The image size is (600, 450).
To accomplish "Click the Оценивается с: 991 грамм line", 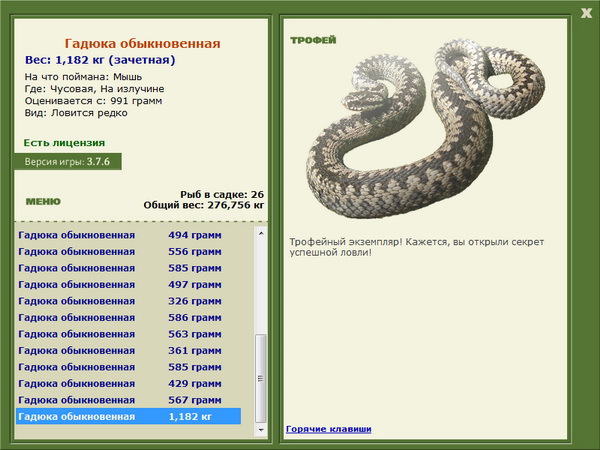I will (x=93, y=101).
